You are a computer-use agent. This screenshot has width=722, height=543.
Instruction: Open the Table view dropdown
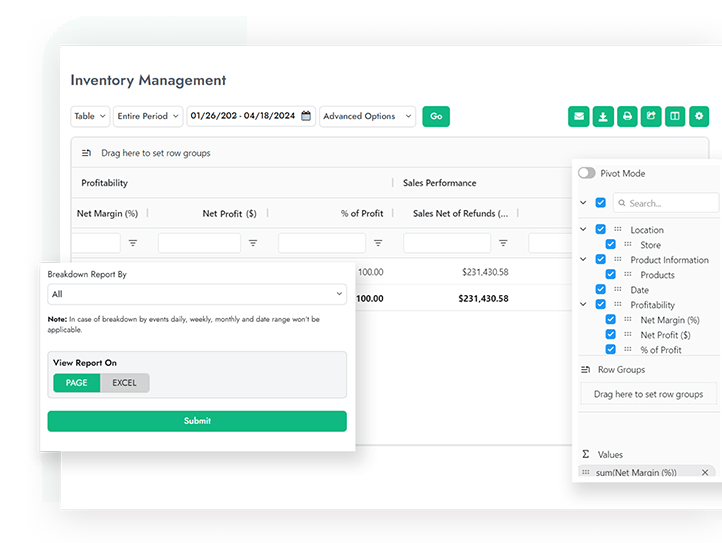point(90,116)
